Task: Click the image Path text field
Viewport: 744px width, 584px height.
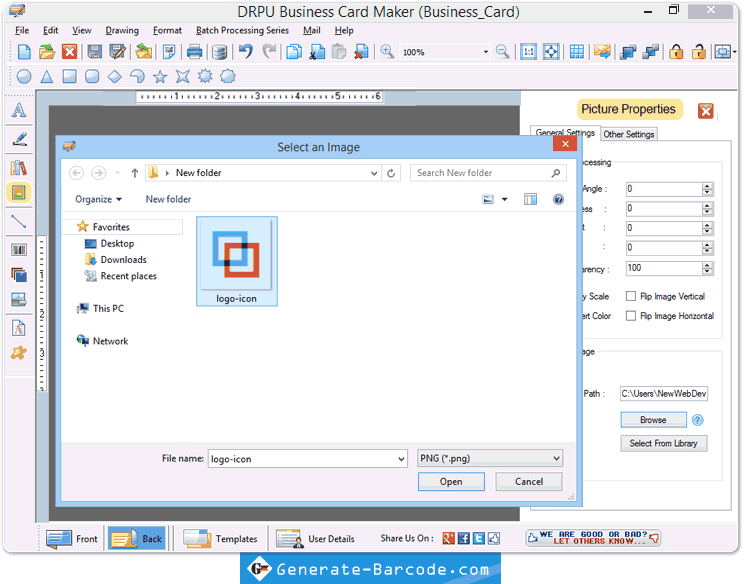Action: pyautogui.click(x=664, y=393)
